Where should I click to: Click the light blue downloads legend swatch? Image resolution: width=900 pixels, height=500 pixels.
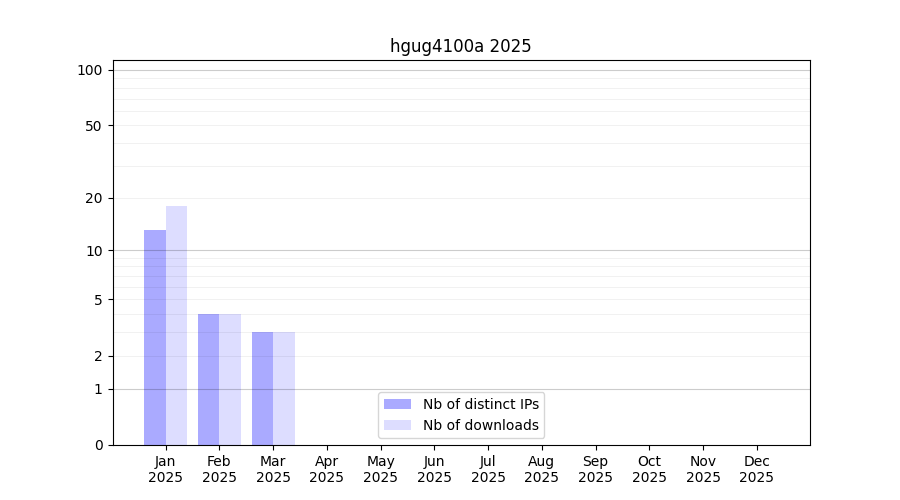(x=397, y=425)
